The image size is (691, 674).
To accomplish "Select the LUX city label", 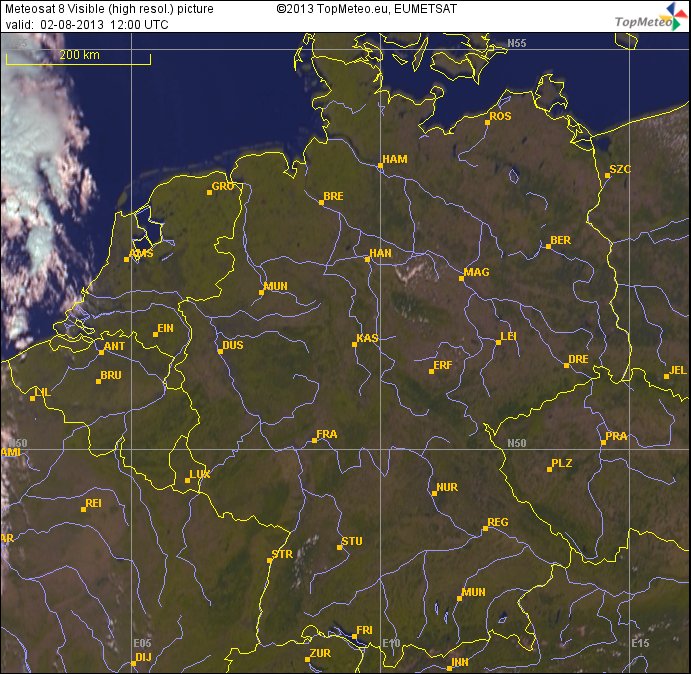I will click(200, 474).
